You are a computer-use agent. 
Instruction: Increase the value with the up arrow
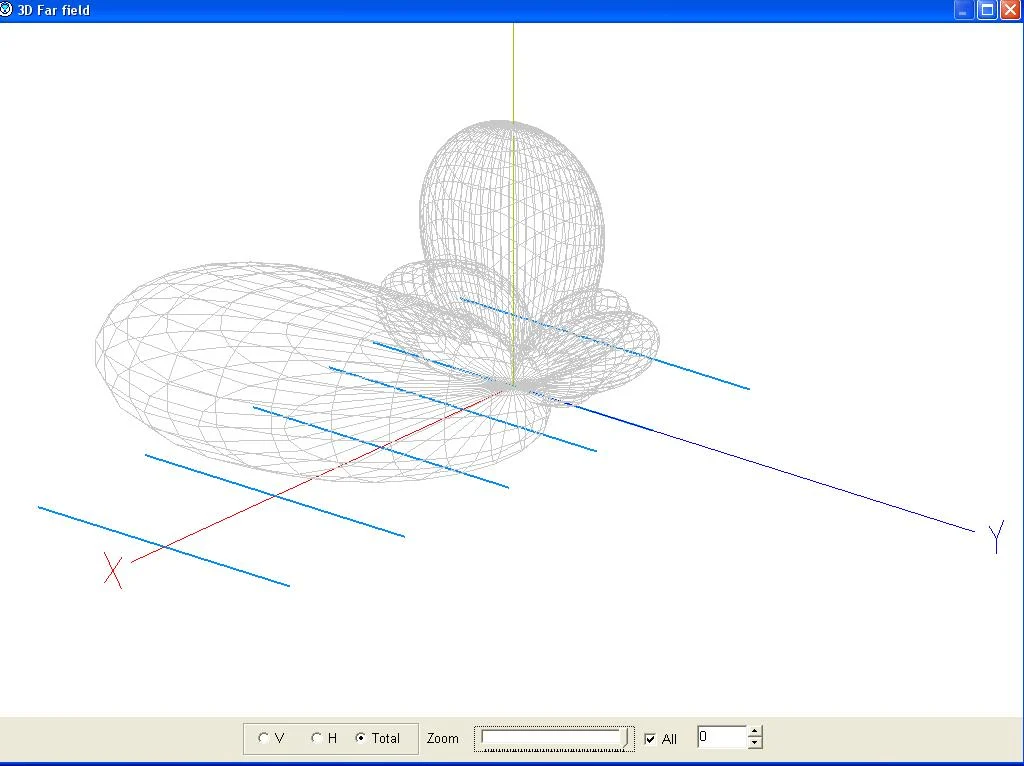point(755,731)
